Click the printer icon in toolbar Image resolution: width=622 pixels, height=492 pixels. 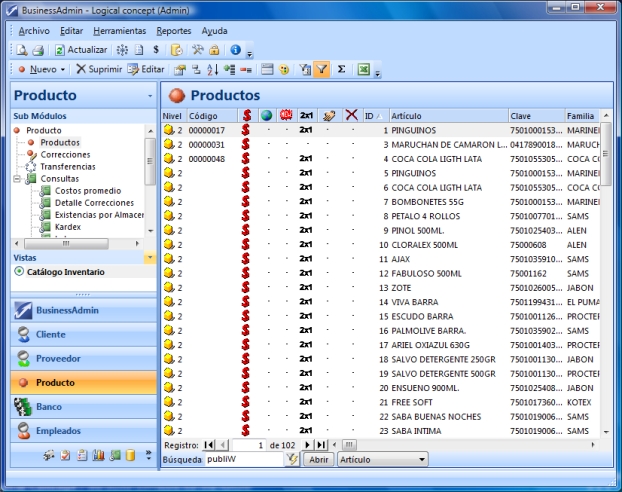(x=37, y=49)
